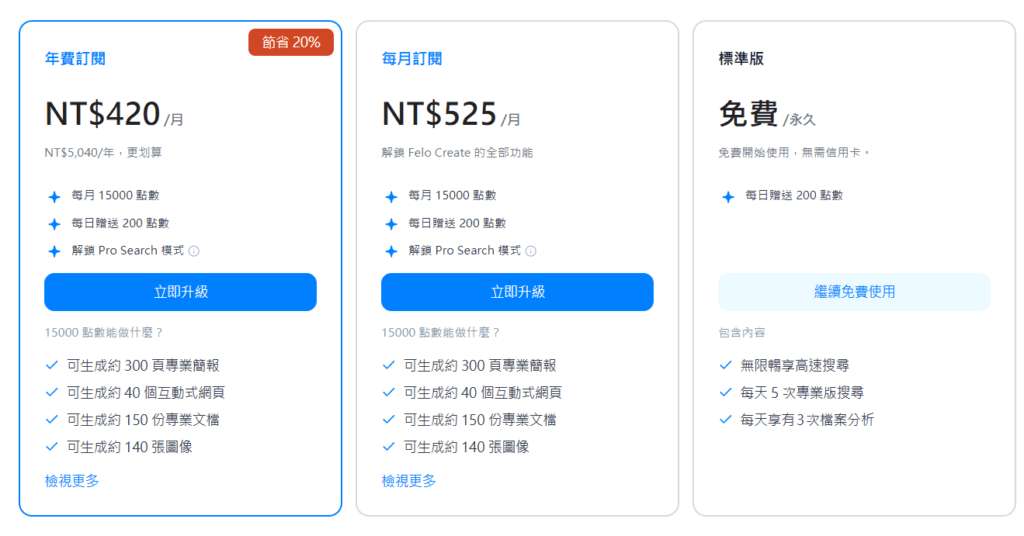Click the 節省 20% badge
This screenshot has height=536, width=1024.
point(291,42)
